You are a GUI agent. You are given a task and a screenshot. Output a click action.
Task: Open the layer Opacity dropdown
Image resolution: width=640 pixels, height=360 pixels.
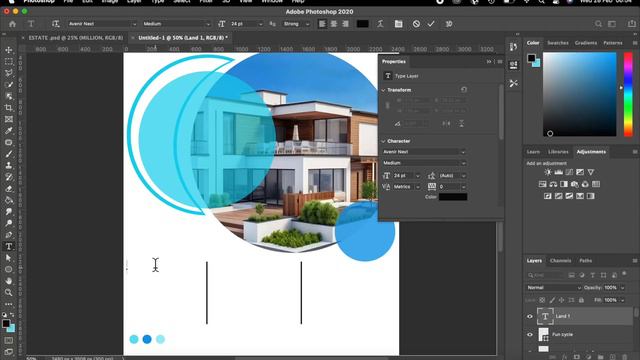pos(622,288)
